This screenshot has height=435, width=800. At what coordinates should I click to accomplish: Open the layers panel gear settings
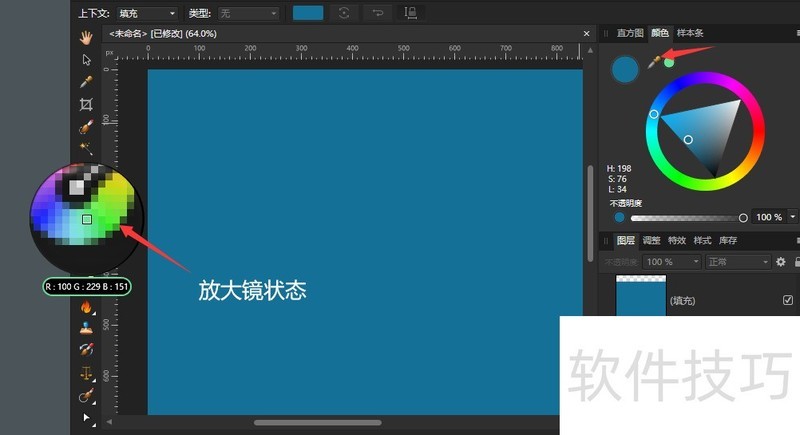781,262
